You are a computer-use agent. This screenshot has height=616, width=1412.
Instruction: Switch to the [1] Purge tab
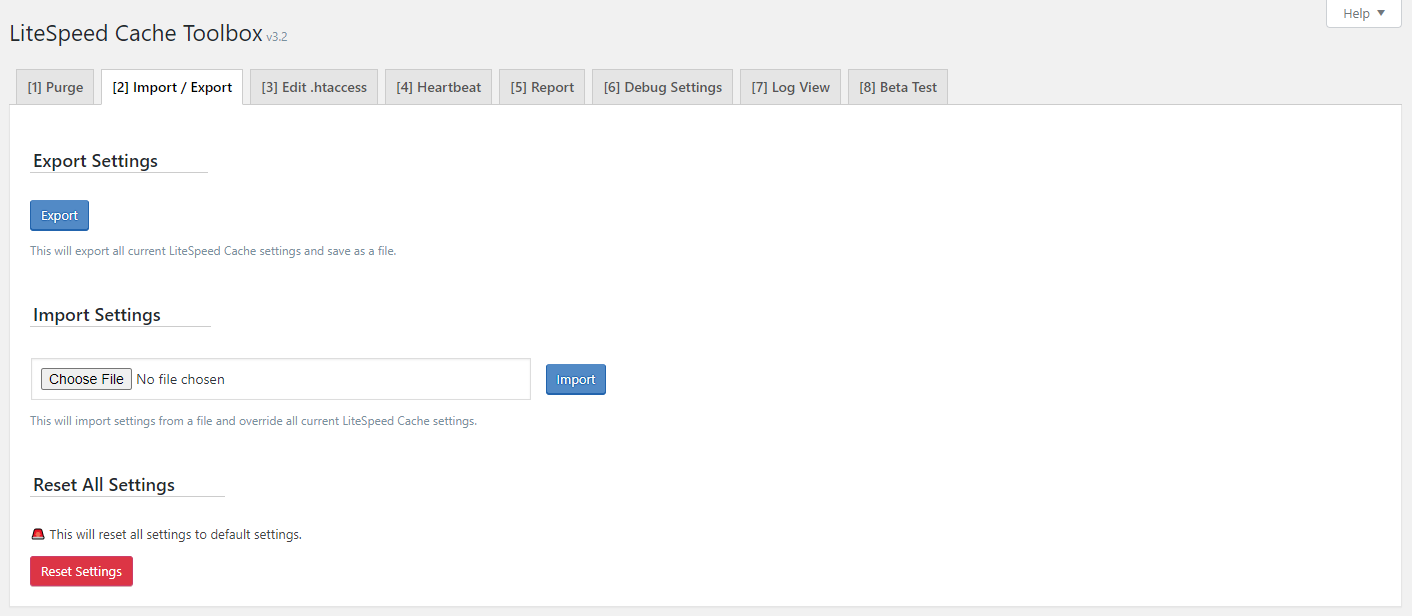click(55, 87)
